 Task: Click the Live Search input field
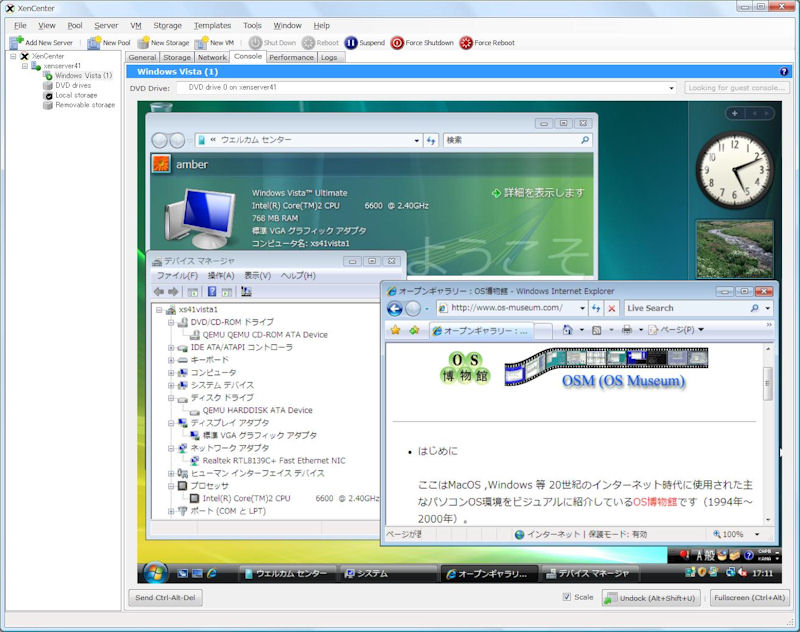686,308
